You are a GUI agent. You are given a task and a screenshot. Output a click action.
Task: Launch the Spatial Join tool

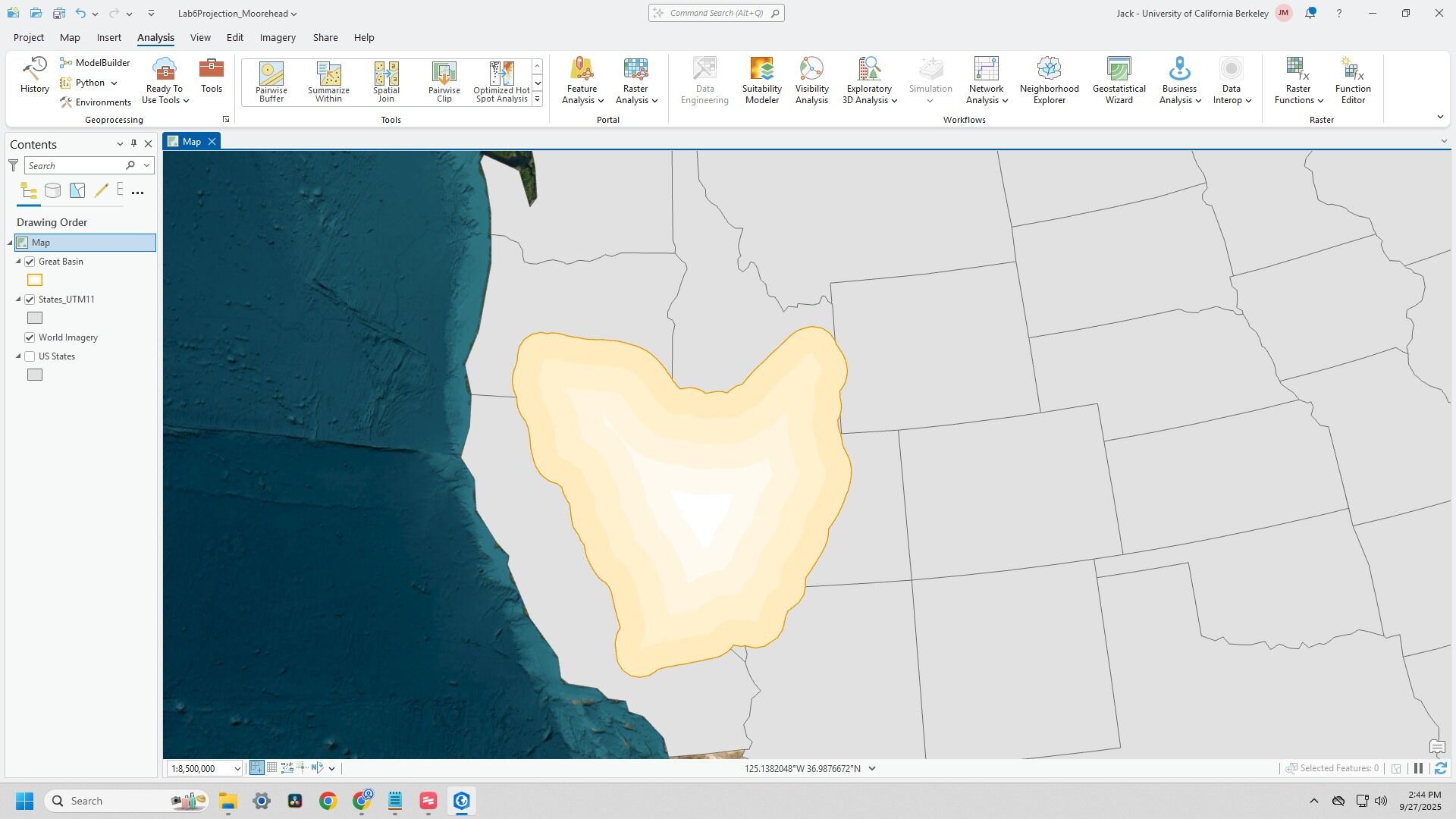click(x=386, y=81)
